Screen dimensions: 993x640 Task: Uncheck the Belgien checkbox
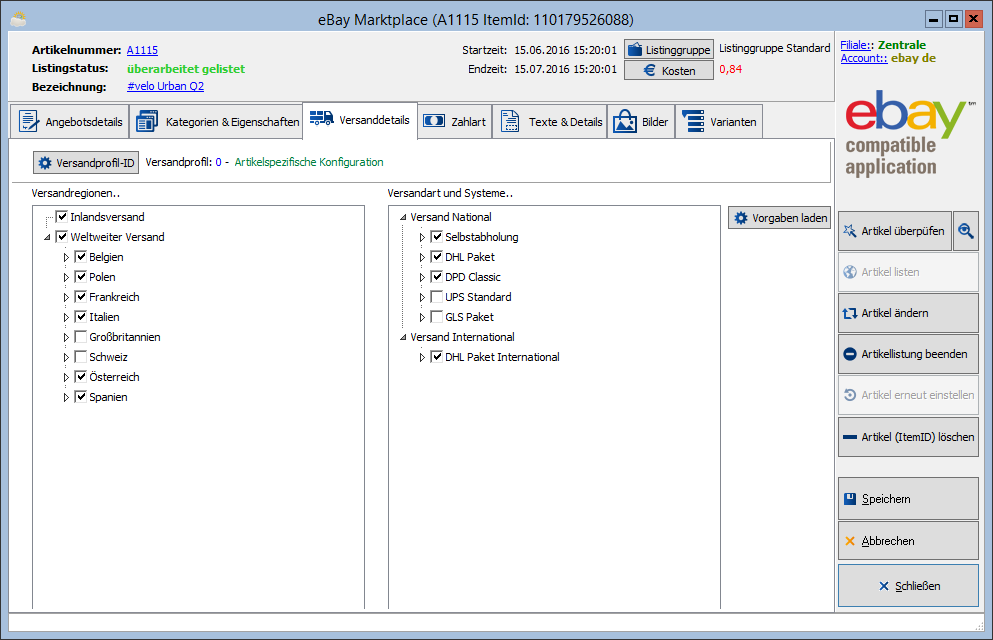click(x=80, y=256)
